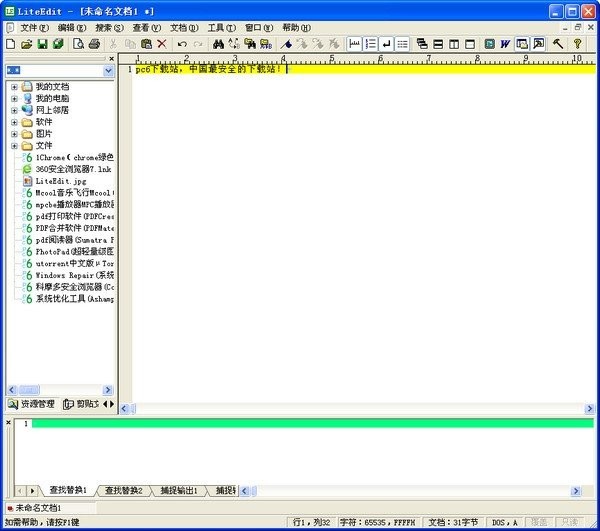This screenshot has width=600, height=531.
Task: Open the drive selection dropdown
Action: click(108, 70)
